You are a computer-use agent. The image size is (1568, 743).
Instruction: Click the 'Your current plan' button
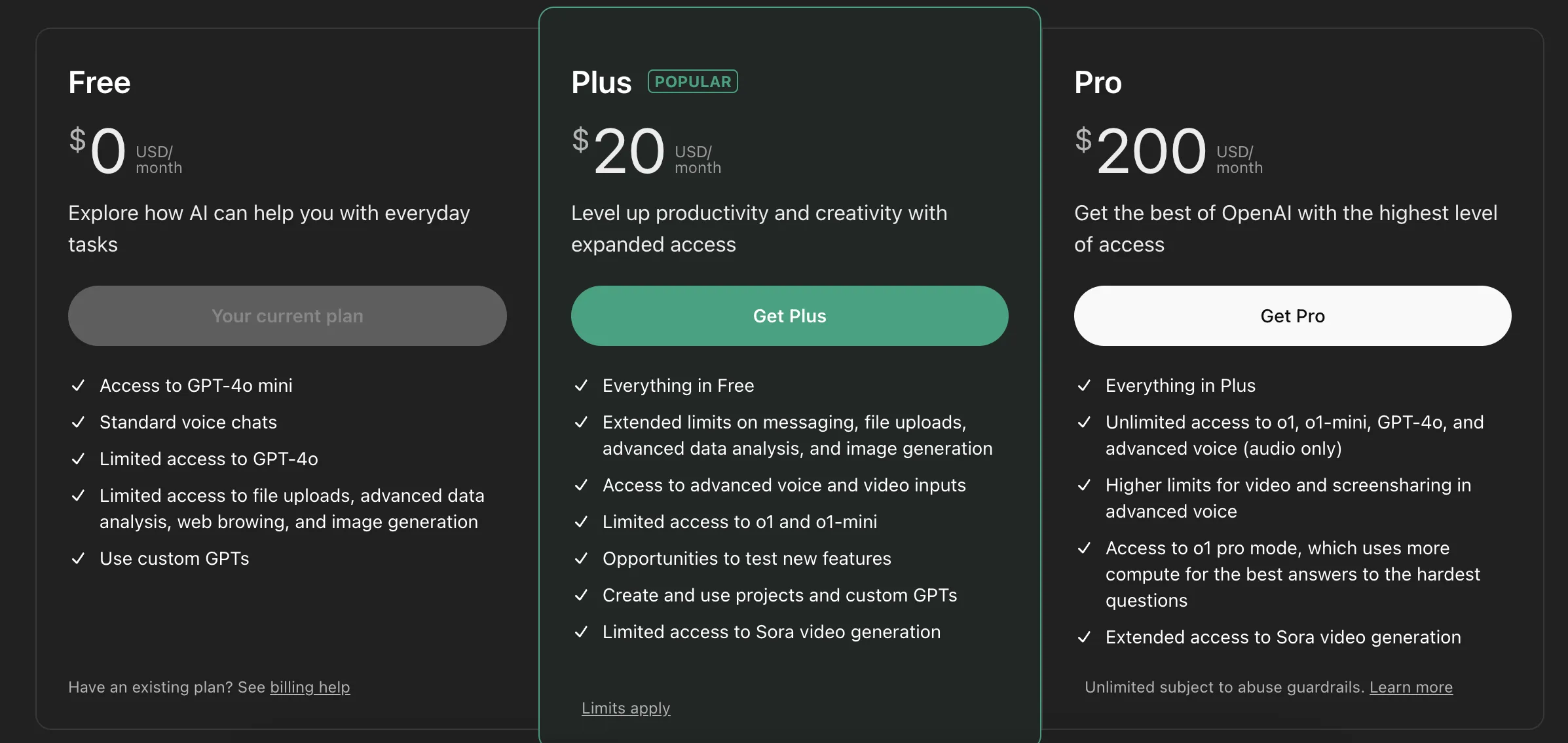[x=287, y=316]
